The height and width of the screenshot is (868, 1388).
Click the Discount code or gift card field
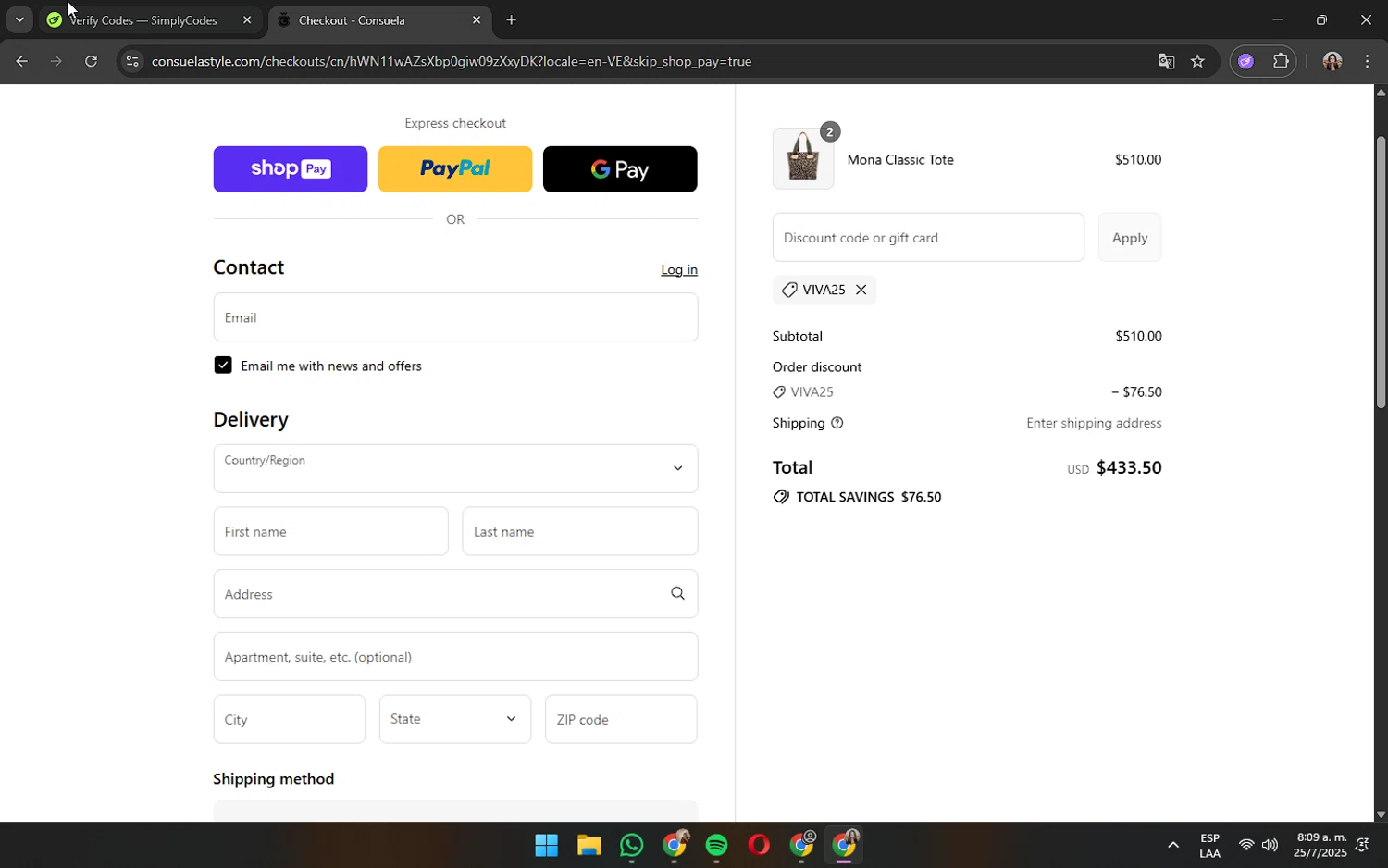(x=928, y=237)
